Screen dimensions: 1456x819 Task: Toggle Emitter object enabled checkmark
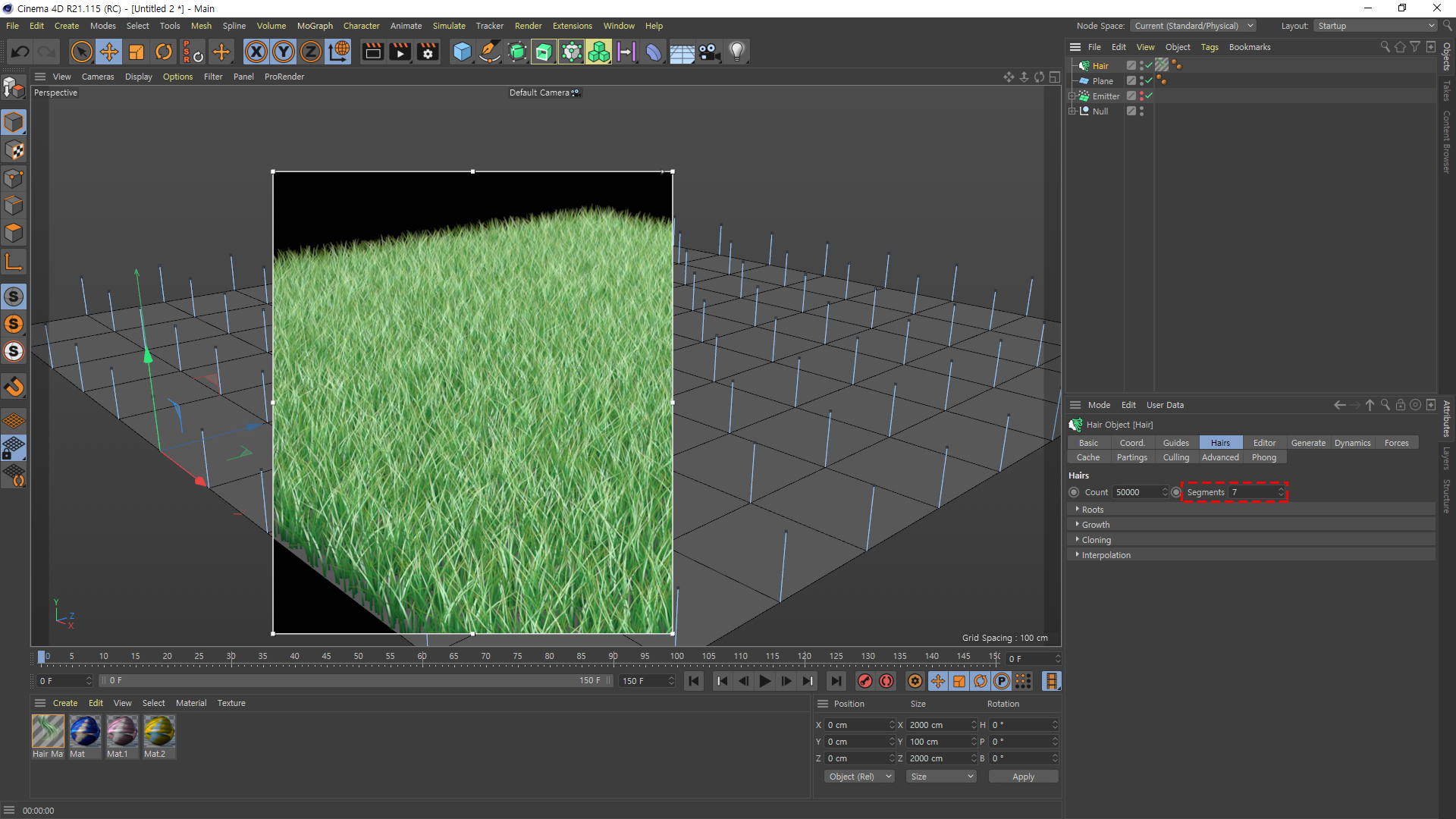1149,96
